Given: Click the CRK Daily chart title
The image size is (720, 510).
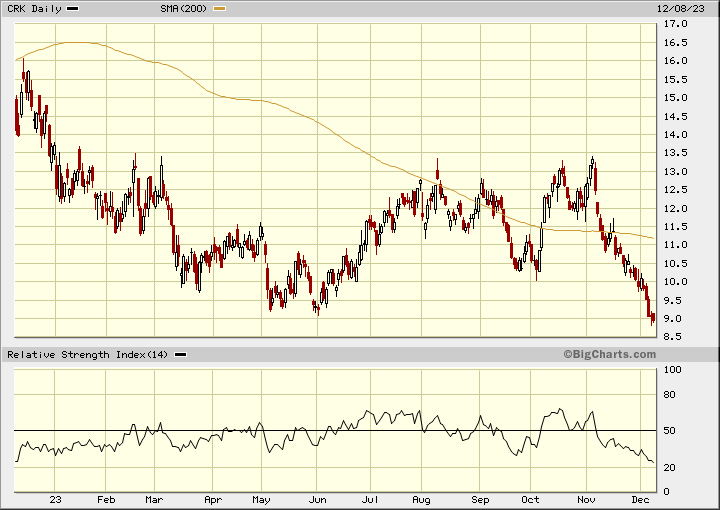Looking at the screenshot, I should click(34, 9).
